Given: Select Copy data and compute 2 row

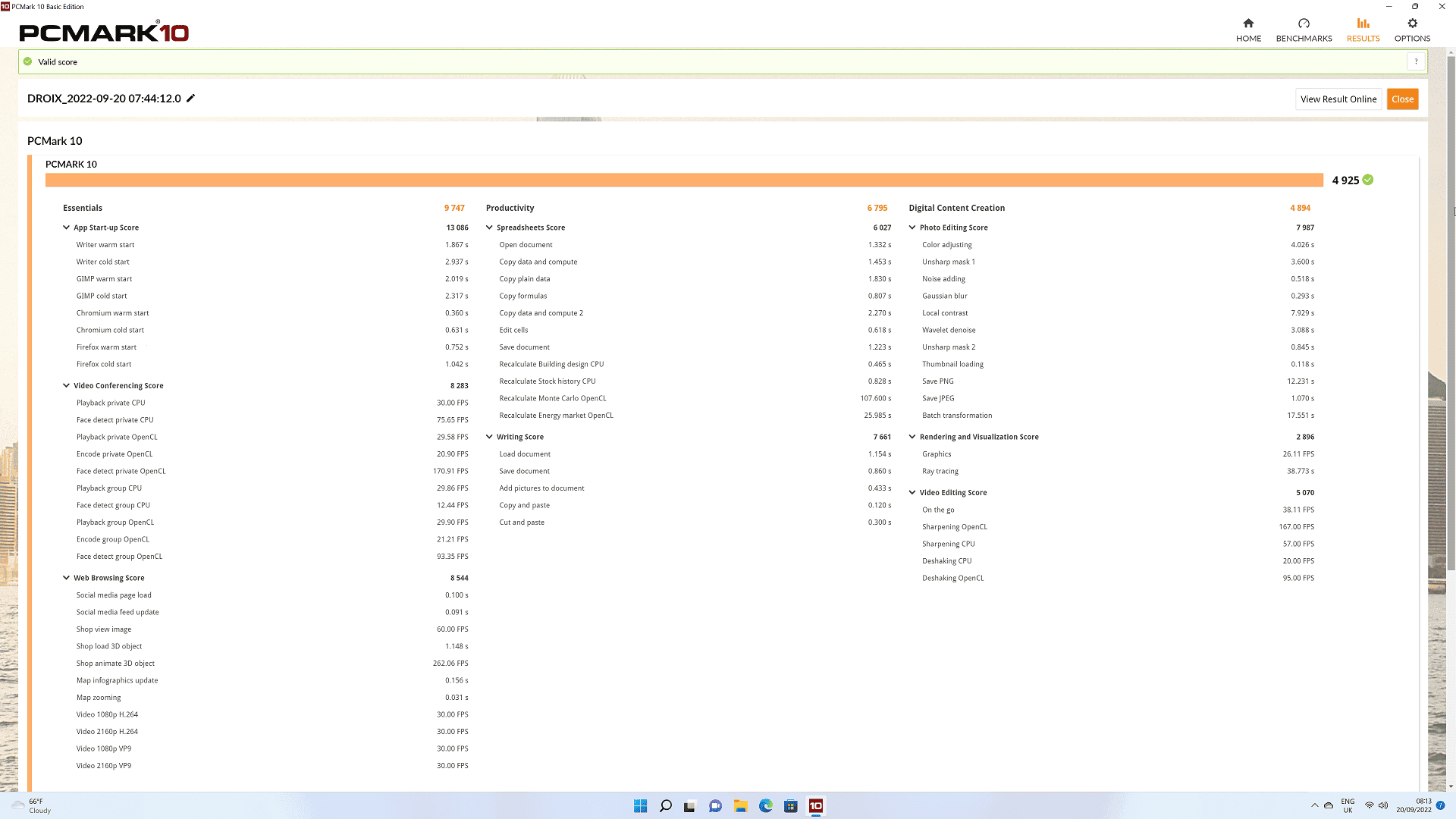Looking at the screenshot, I should click(x=695, y=313).
